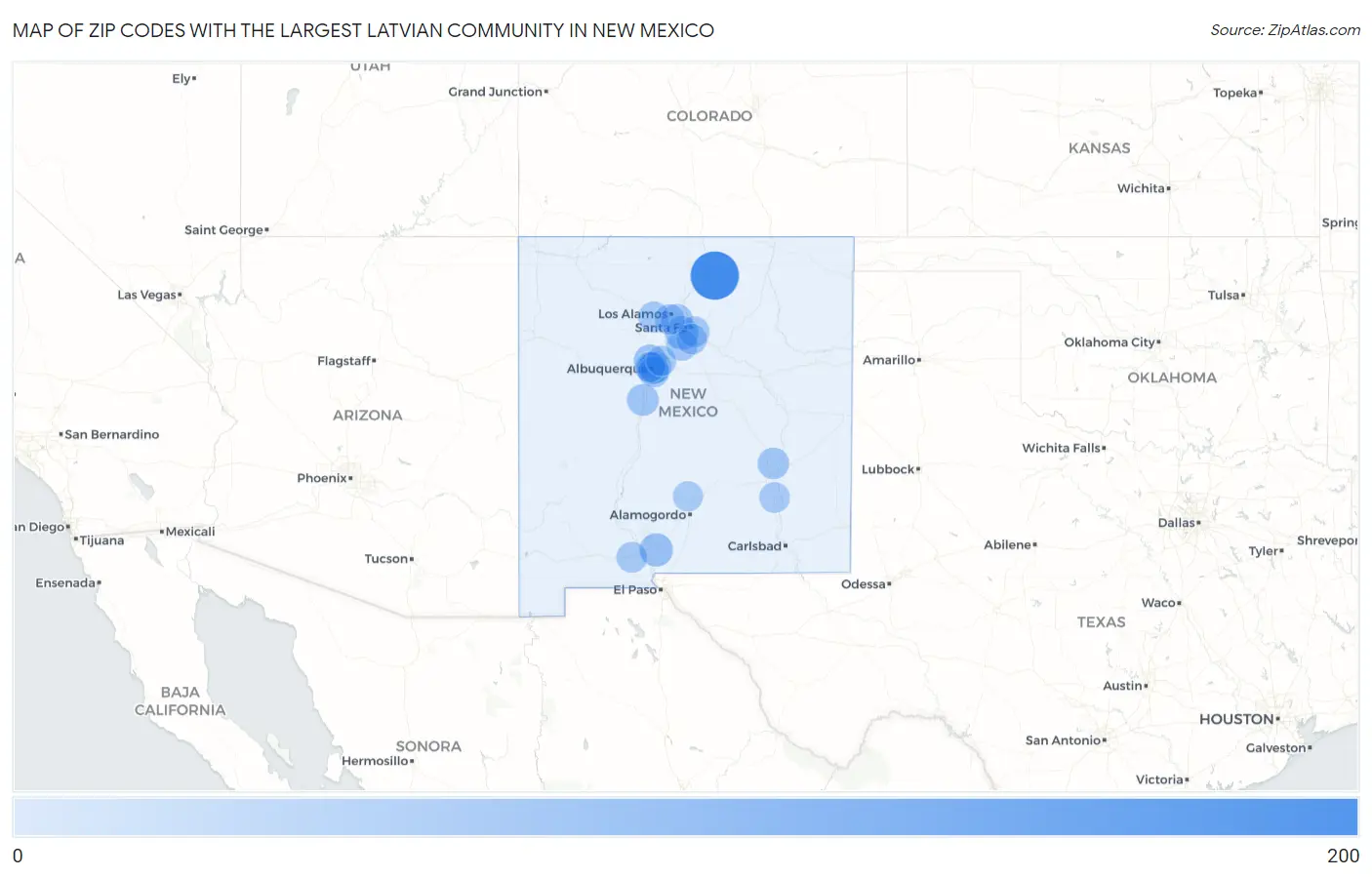
Task: Click the Carlsbad city label
Action: click(754, 546)
